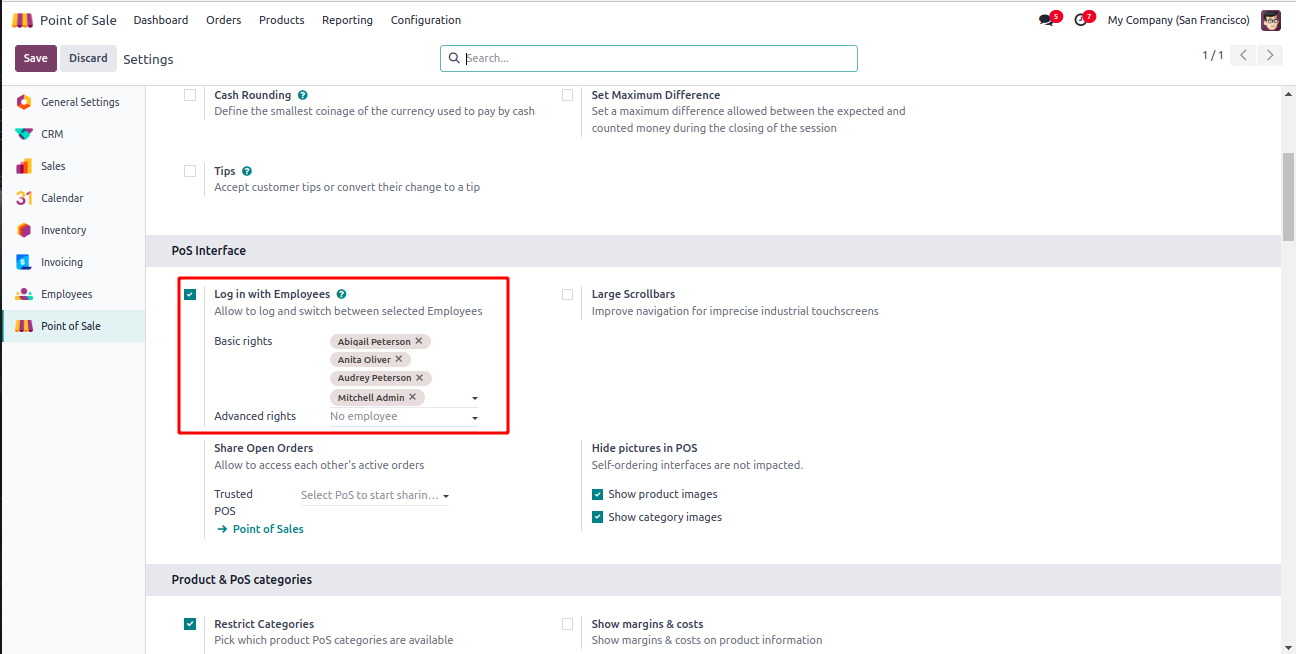
Task: Uncheck Show product images
Action: pos(597,494)
